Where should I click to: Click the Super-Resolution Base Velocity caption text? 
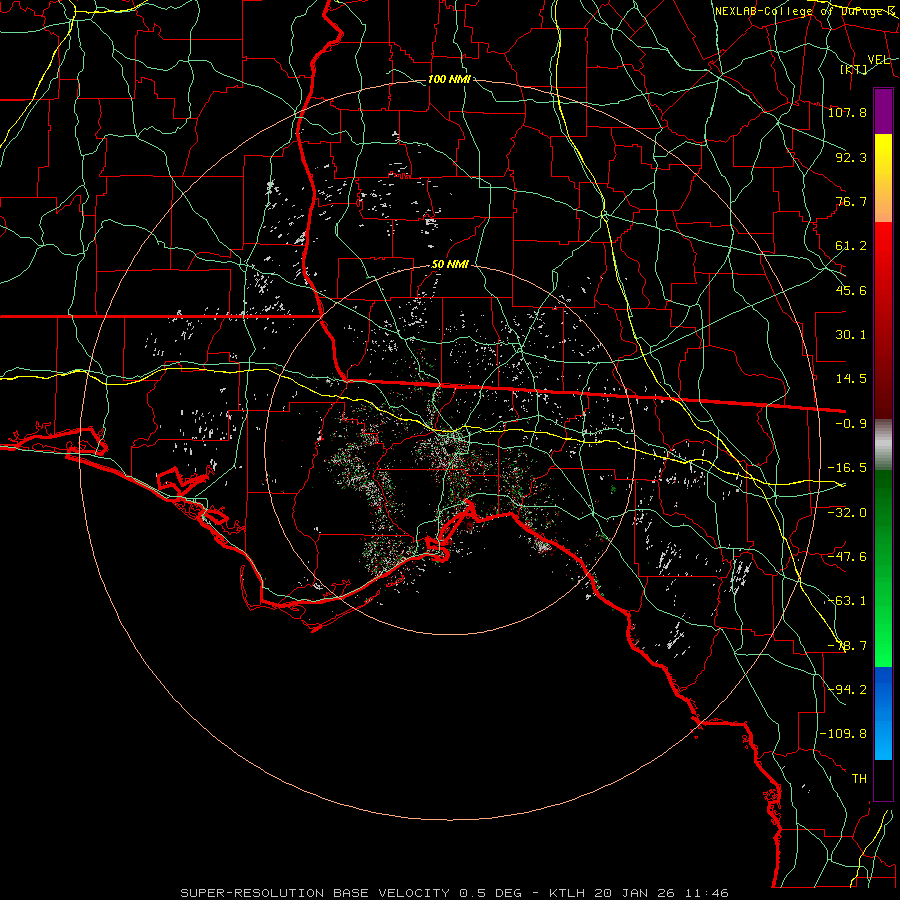pyautogui.click(x=454, y=893)
